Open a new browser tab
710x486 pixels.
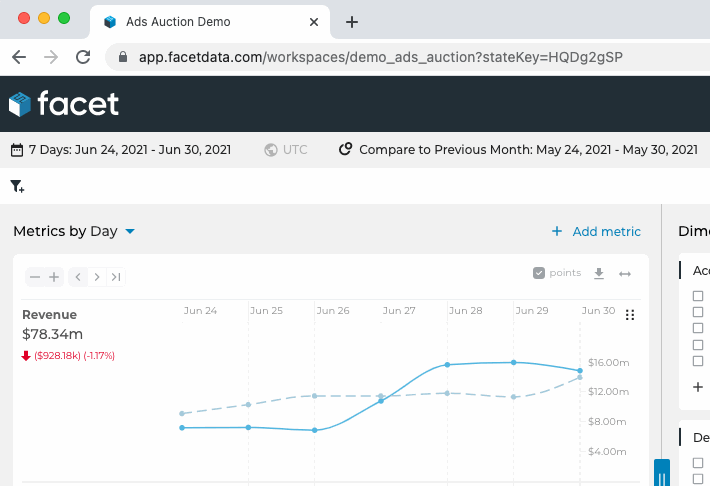coord(352,22)
